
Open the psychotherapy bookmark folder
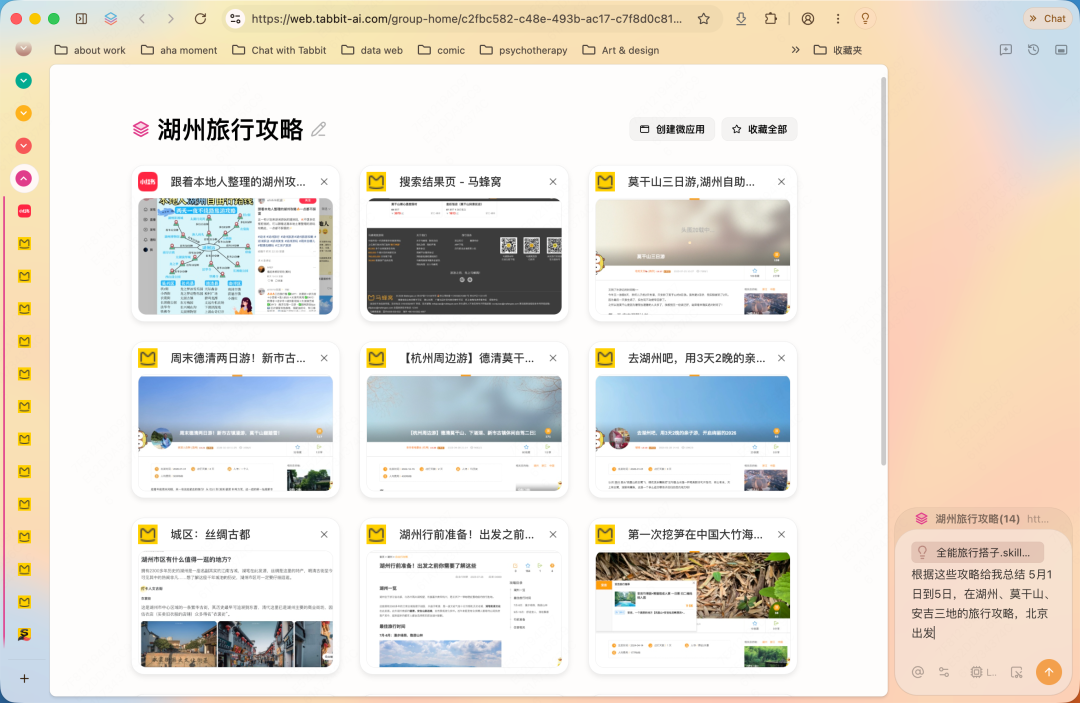(x=523, y=50)
